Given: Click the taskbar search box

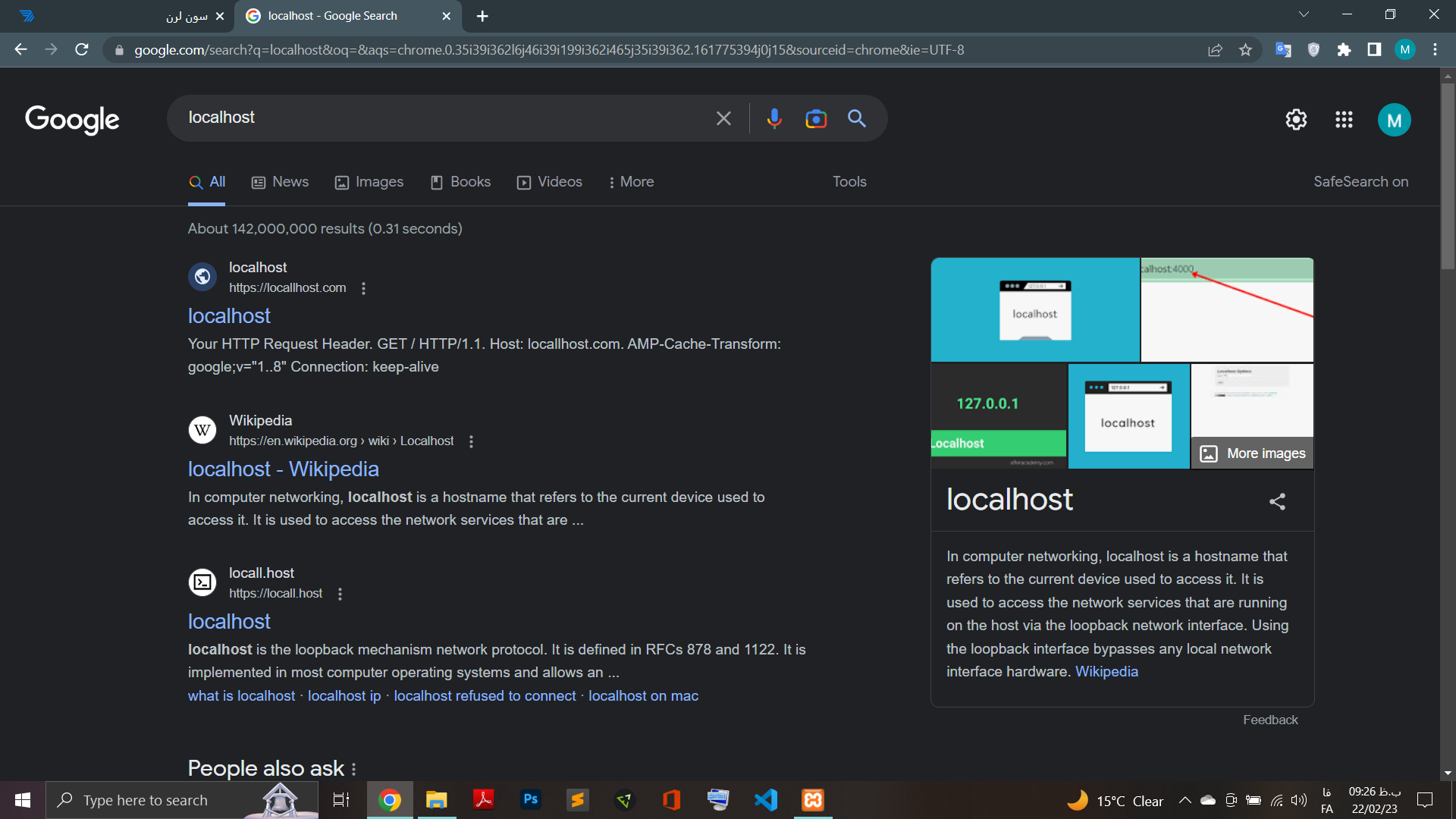Looking at the screenshot, I should tap(182, 800).
